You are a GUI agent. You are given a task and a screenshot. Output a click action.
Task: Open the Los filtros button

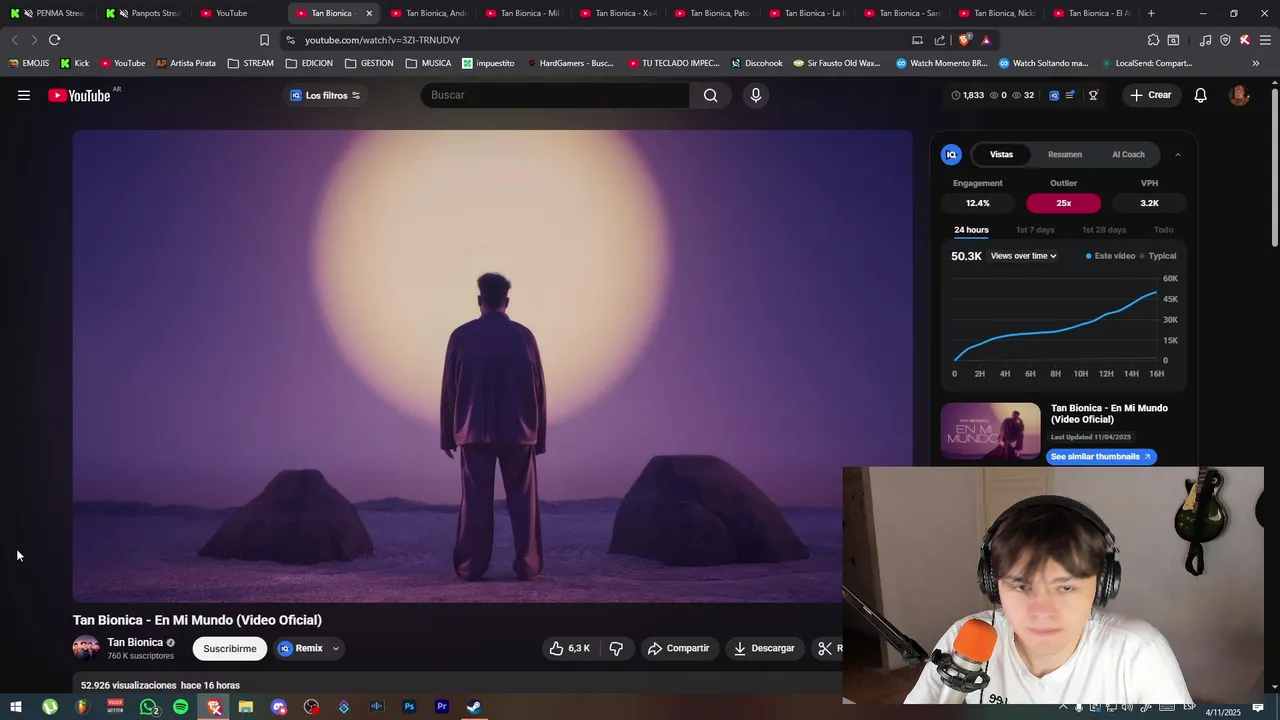point(325,95)
